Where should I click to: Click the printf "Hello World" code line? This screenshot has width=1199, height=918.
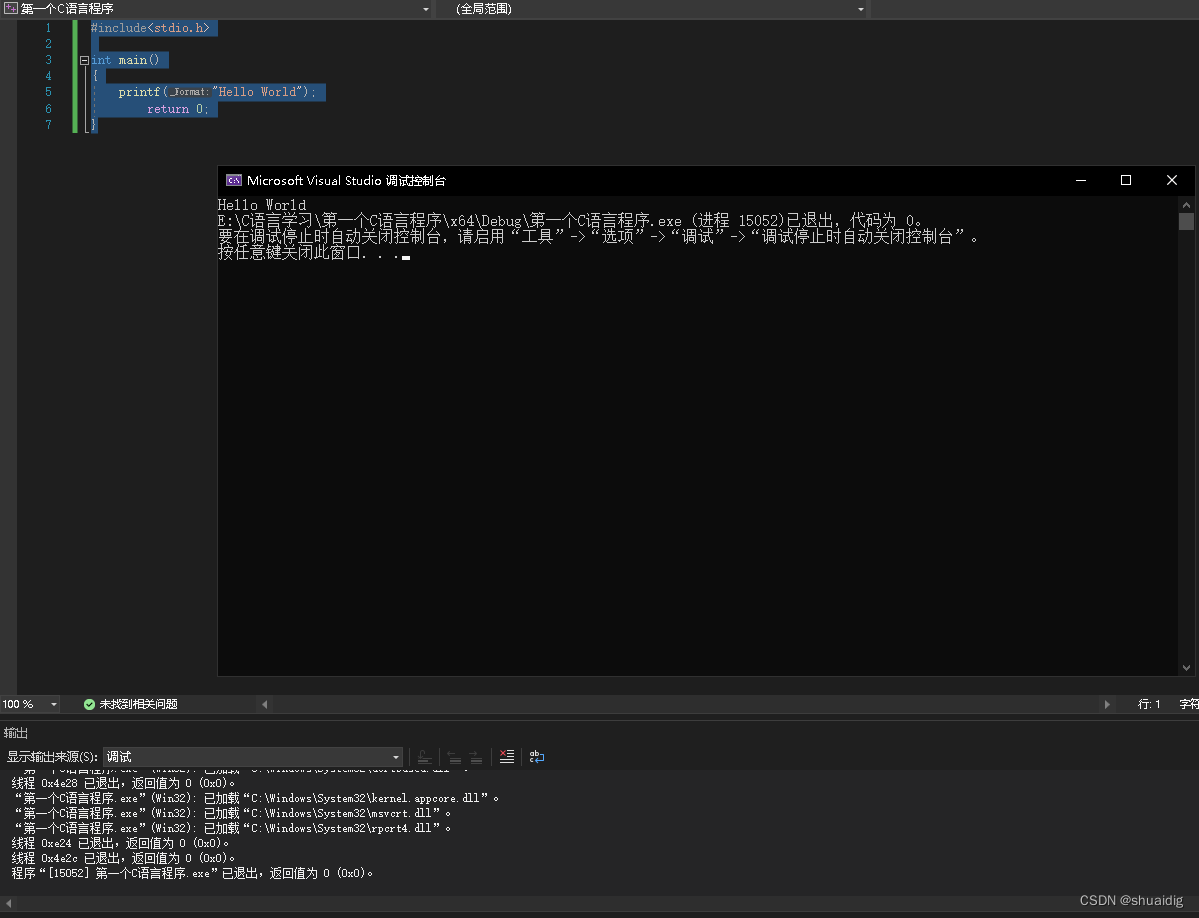(217, 92)
